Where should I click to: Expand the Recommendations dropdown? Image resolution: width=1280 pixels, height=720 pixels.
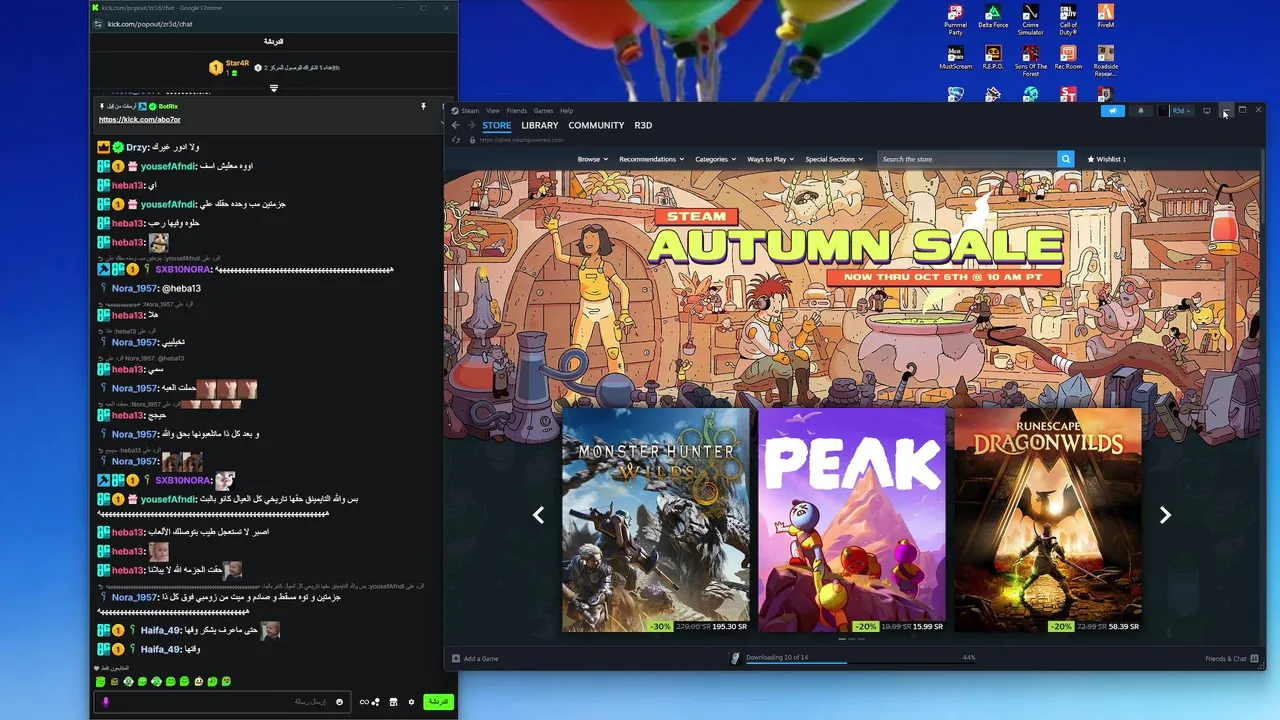tap(651, 159)
